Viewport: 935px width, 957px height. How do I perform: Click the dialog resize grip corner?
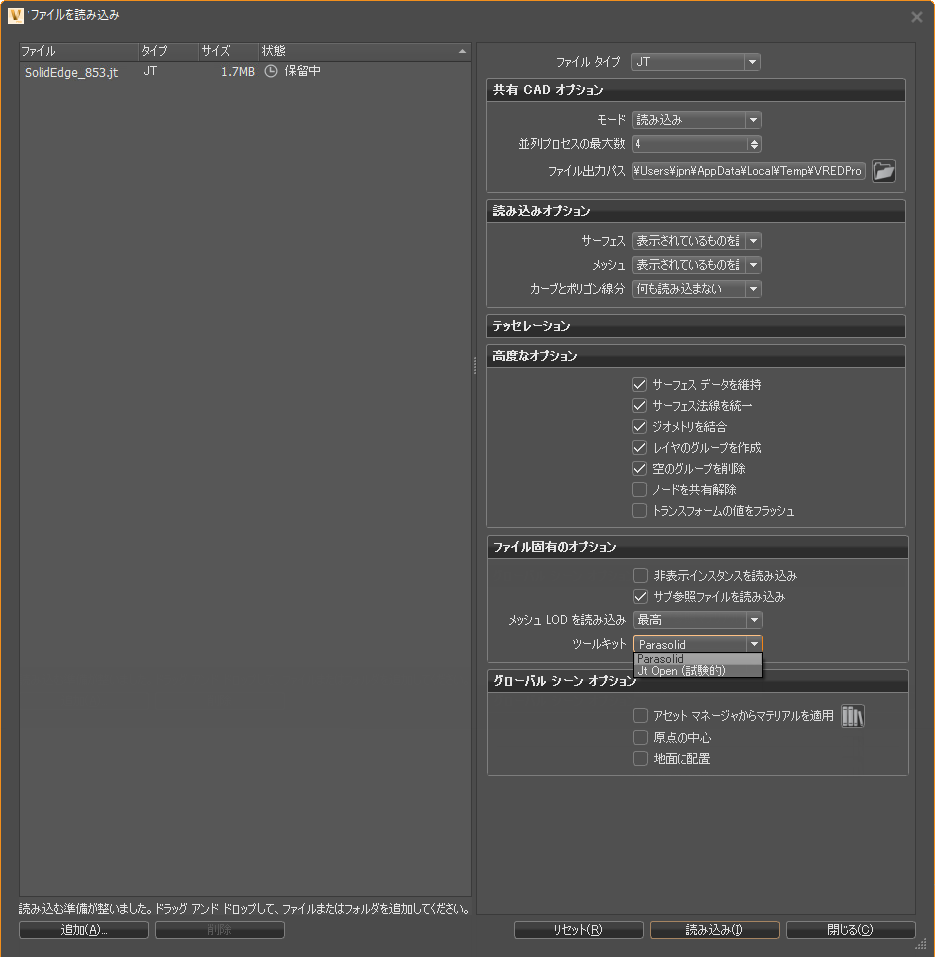pyautogui.click(x=921, y=945)
